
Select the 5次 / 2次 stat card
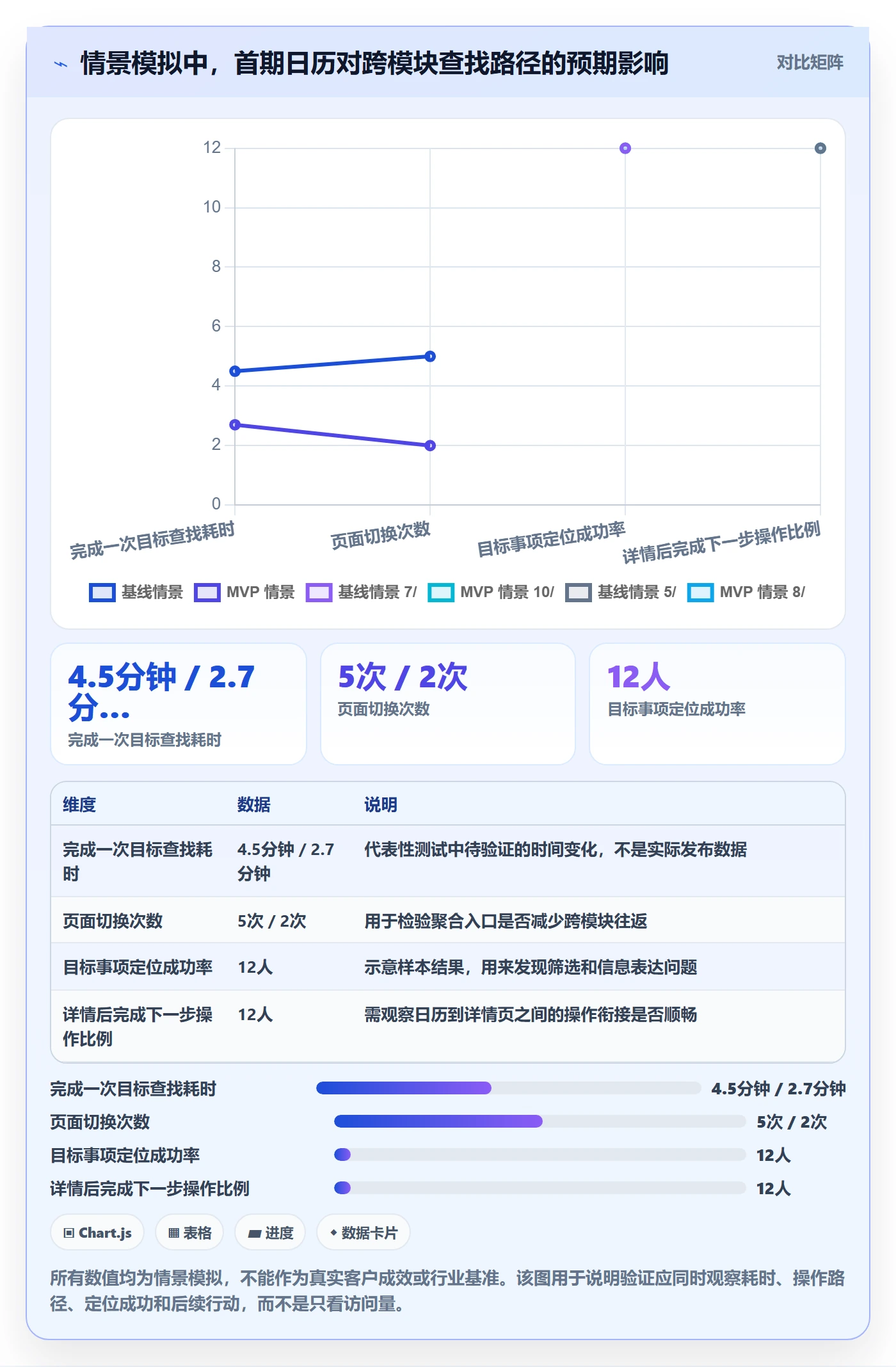click(x=448, y=704)
